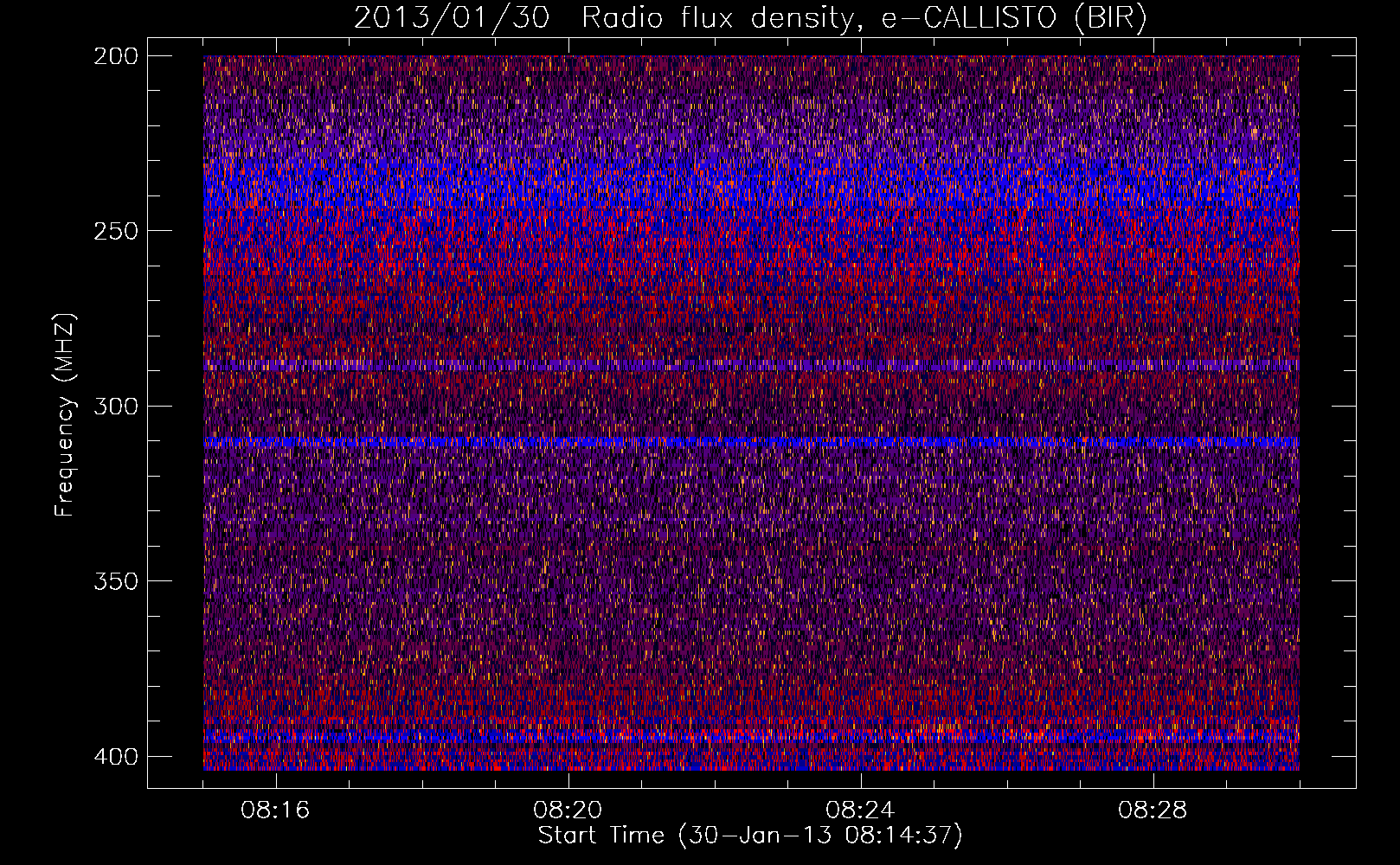This screenshot has width=1400, height=865.
Task: Click the purple interference line near 288 MHz
Action: pos(751,367)
